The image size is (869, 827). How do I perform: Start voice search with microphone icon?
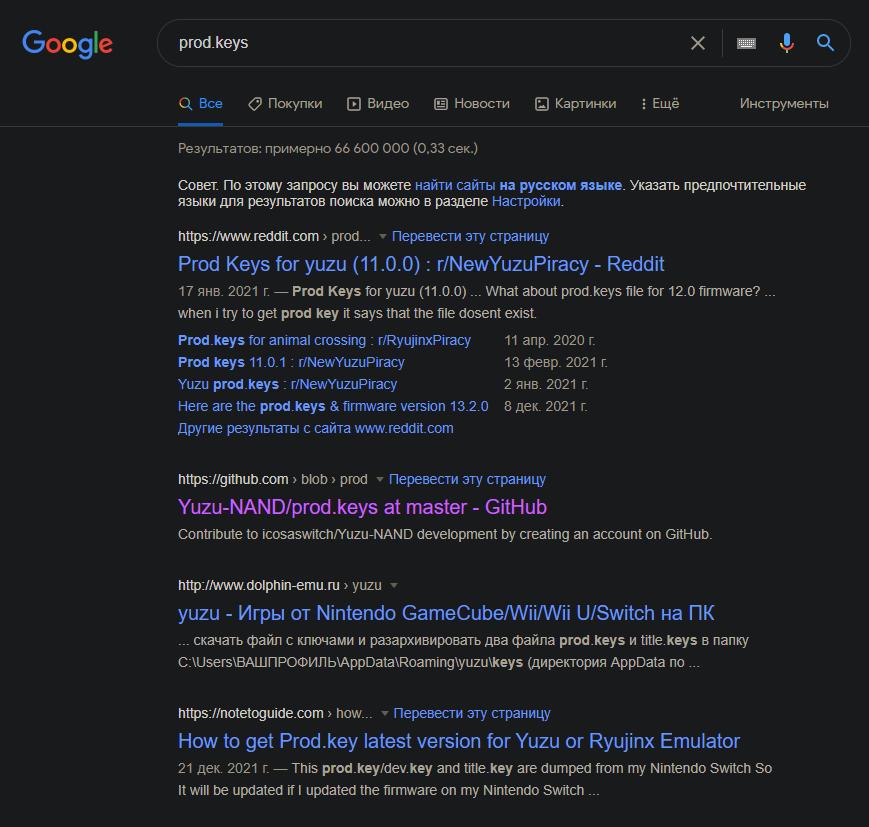[x=787, y=43]
